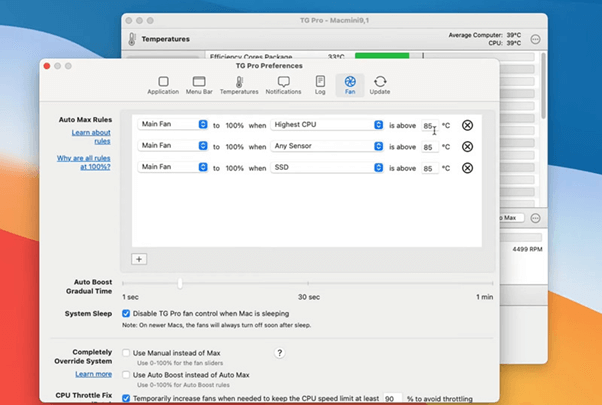Switch to the Temperatures preferences tab
This screenshot has height=405, width=602.
[x=239, y=85]
